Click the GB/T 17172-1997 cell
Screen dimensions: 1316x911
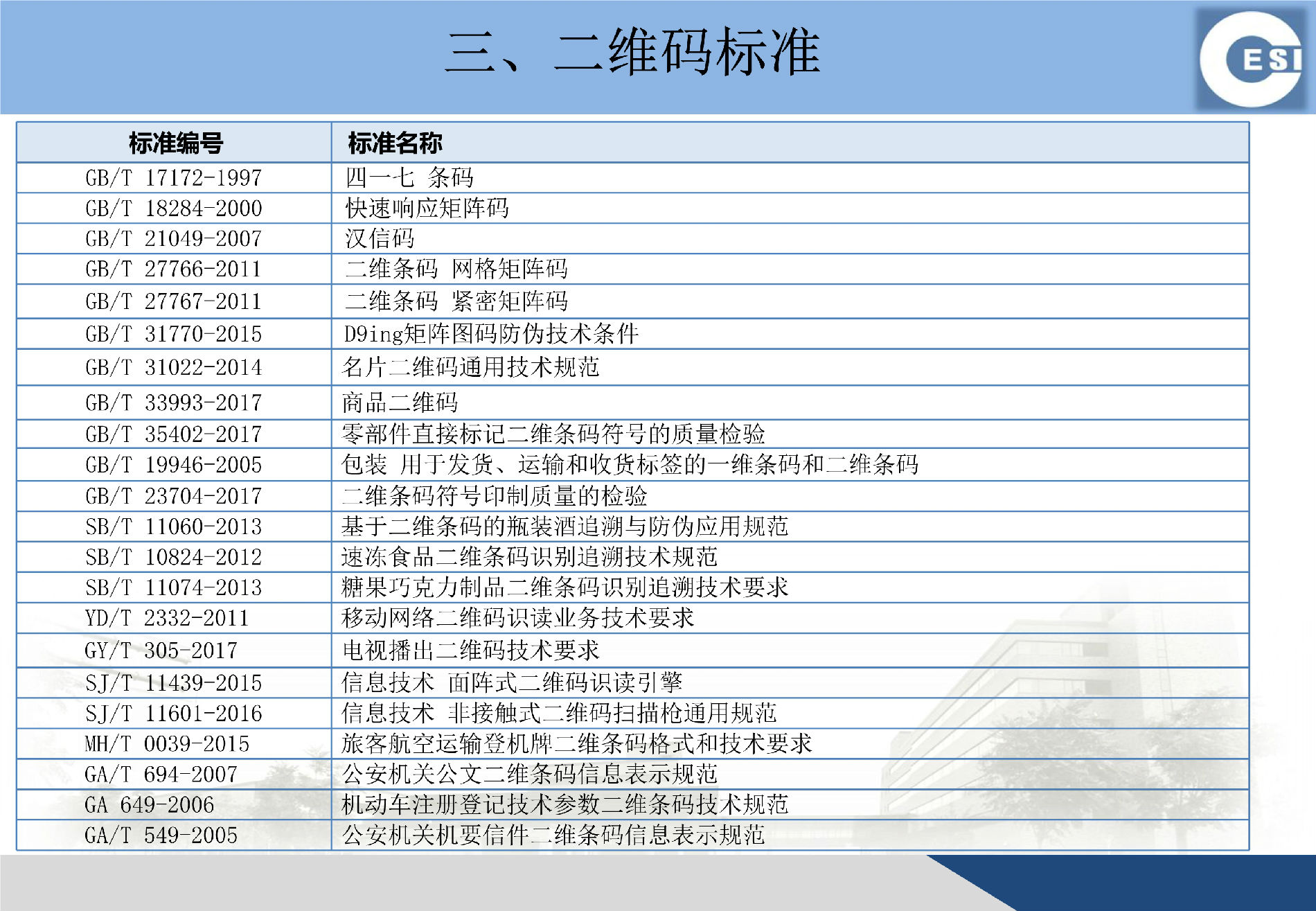point(174,178)
